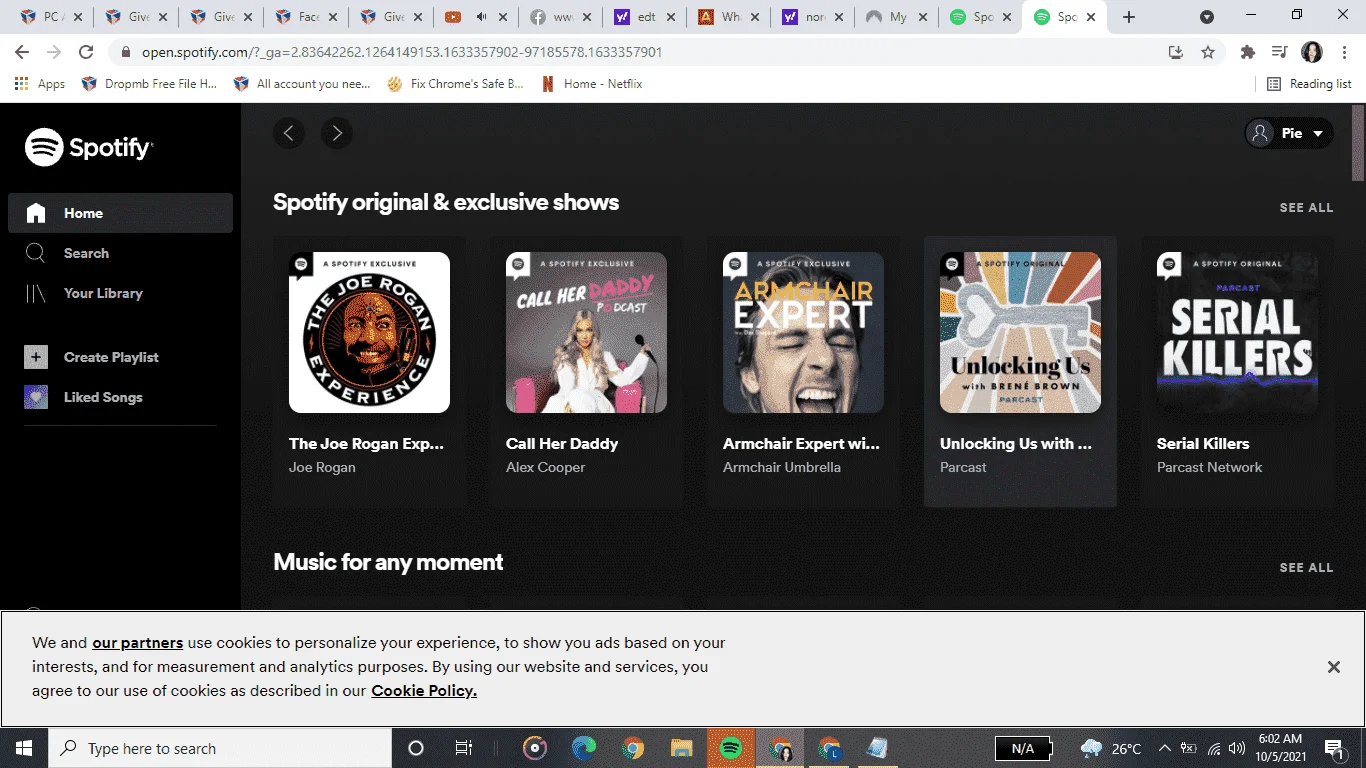Viewport: 1366px width, 768px height.
Task: Open the Windows notification center
Action: point(1333,748)
